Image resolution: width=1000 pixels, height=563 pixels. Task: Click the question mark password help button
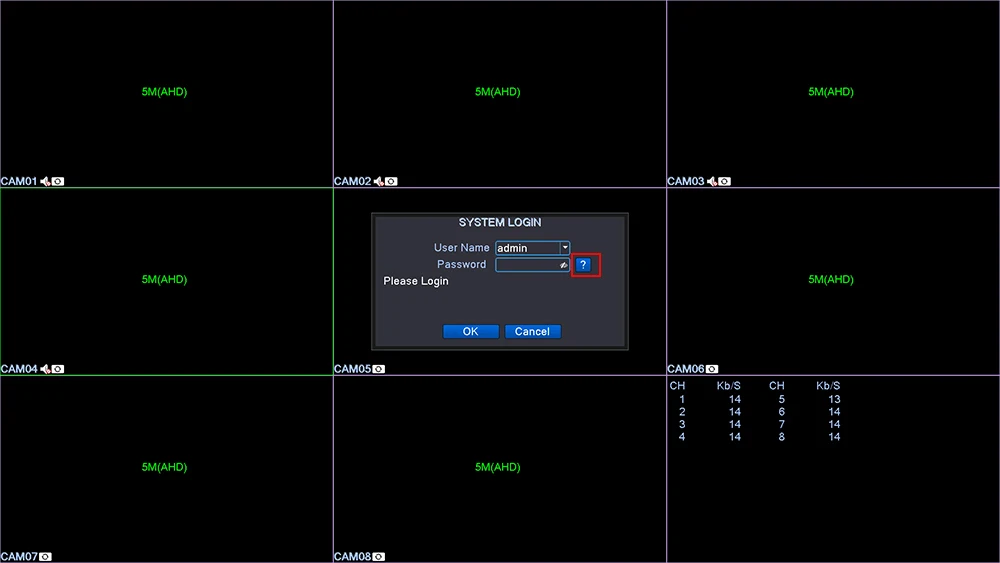coord(583,265)
